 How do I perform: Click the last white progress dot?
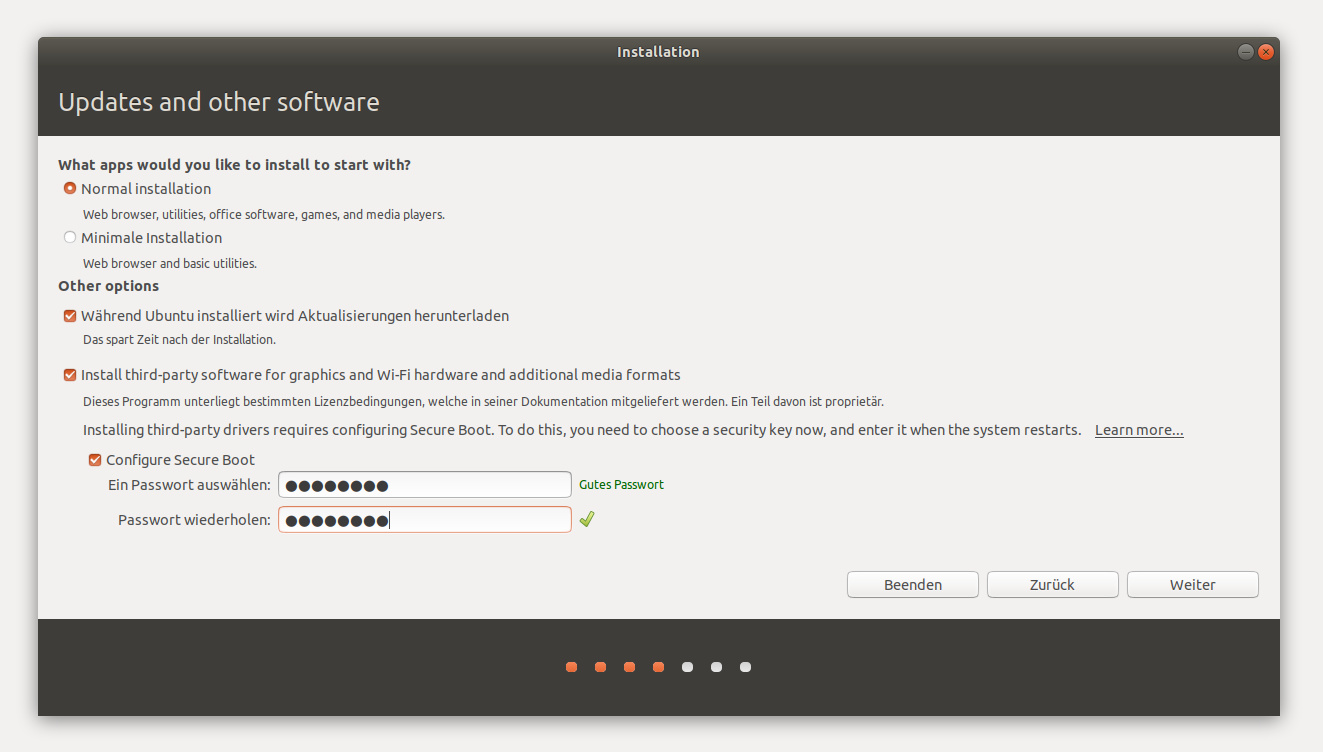pos(745,667)
